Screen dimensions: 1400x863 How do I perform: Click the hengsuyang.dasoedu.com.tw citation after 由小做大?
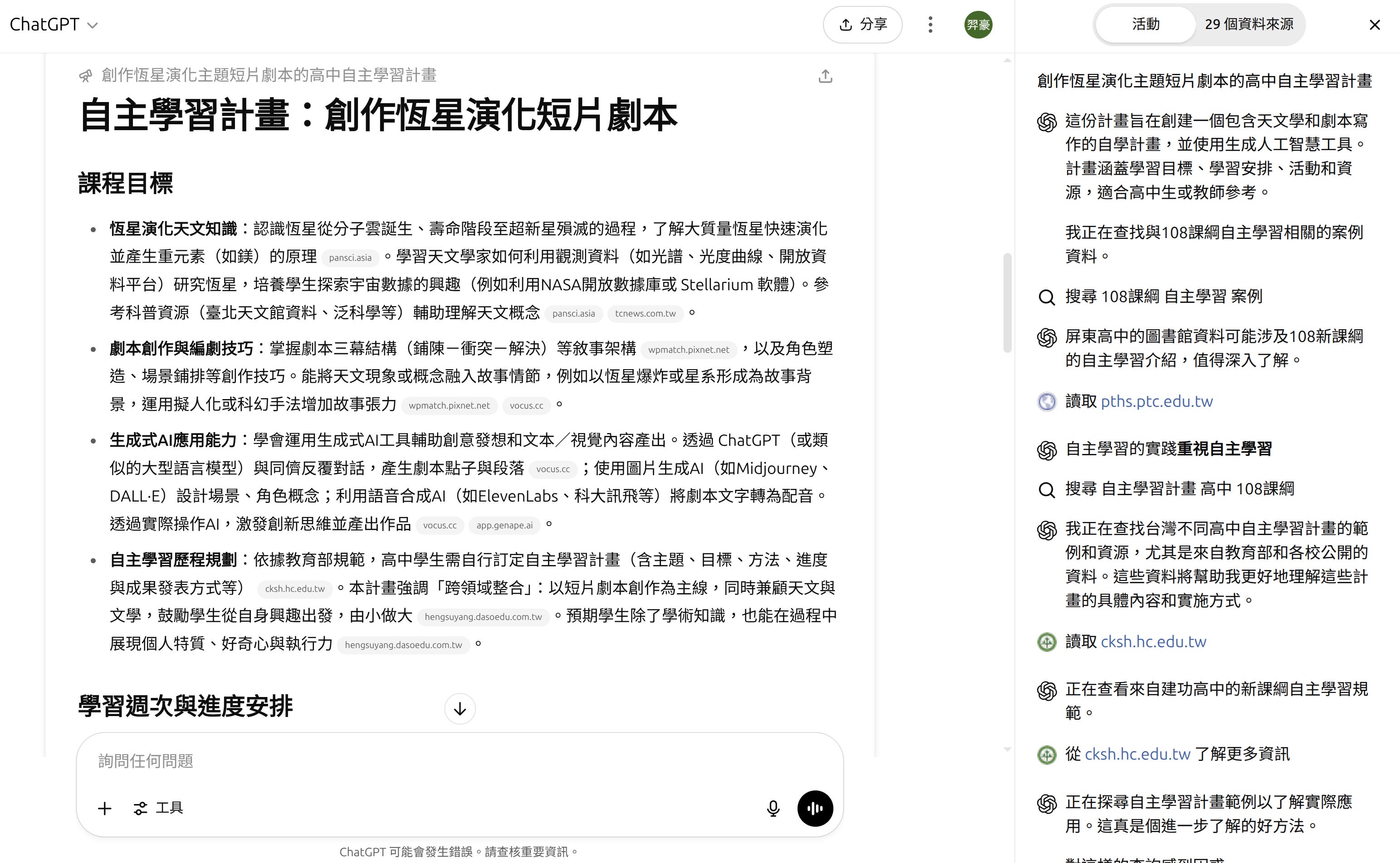(x=483, y=616)
